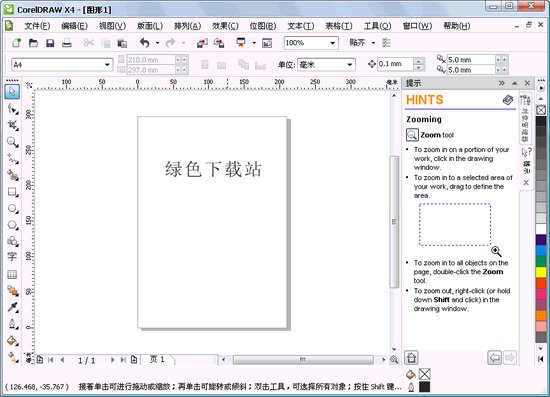Click the no-color X swatch in palette
This screenshot has height=397, width=550.
tap(541, 110)
